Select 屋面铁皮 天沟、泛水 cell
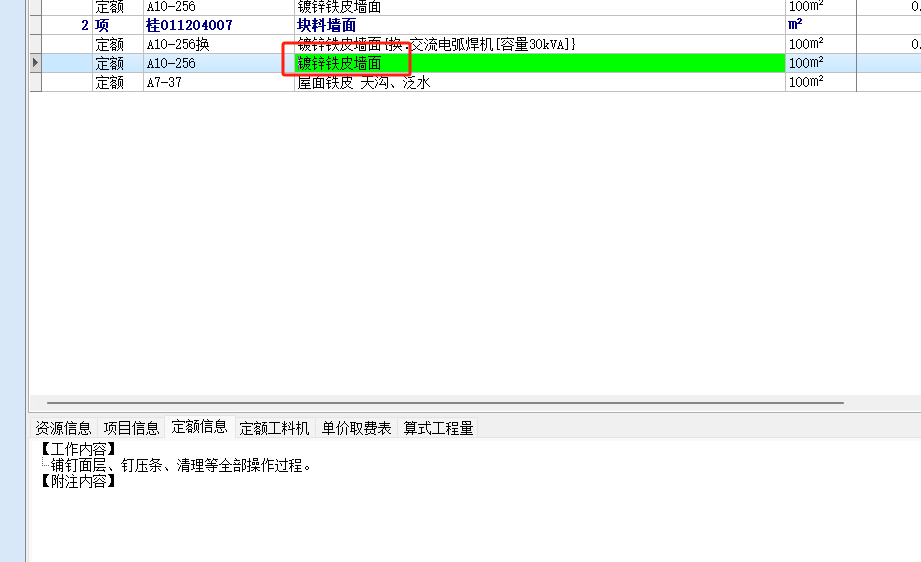Viewport: 921px width, 562px height. pyautogui.click(x=539, y=82)
